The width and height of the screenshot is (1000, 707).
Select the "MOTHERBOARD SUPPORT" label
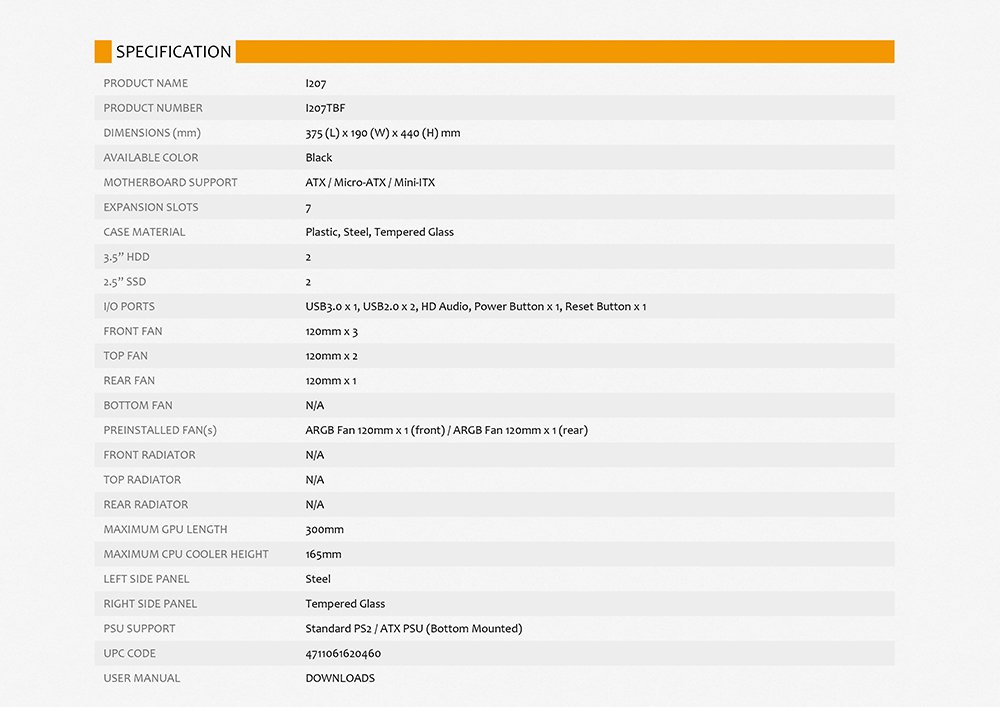pos(170,182)
